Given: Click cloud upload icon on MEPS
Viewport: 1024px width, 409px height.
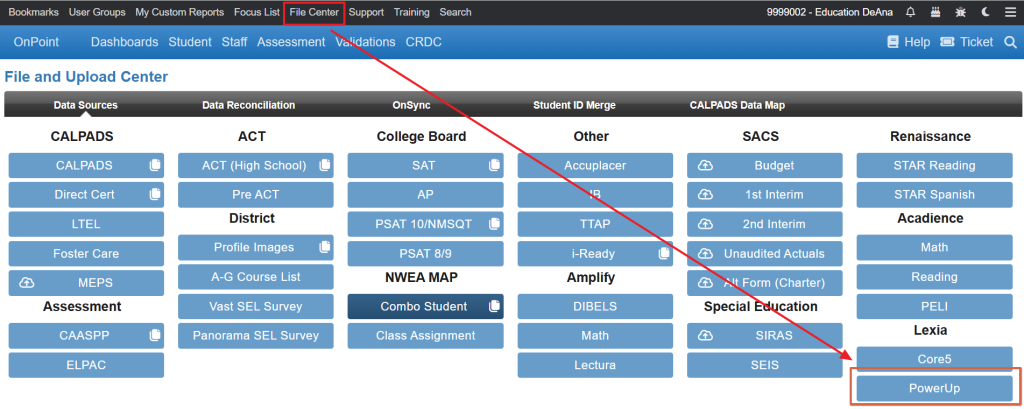Looking at the screenshot, I should (26, 284).
